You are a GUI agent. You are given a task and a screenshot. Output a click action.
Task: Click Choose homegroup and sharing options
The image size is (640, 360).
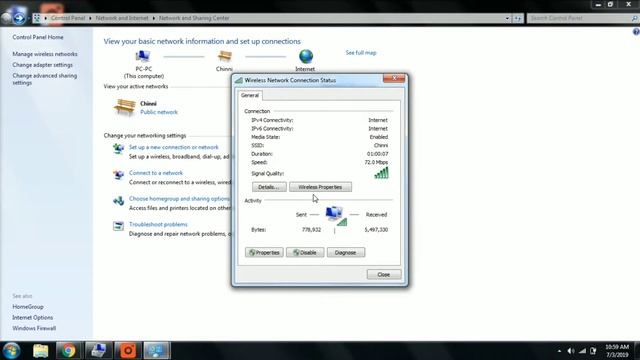[x=179, y=199]
